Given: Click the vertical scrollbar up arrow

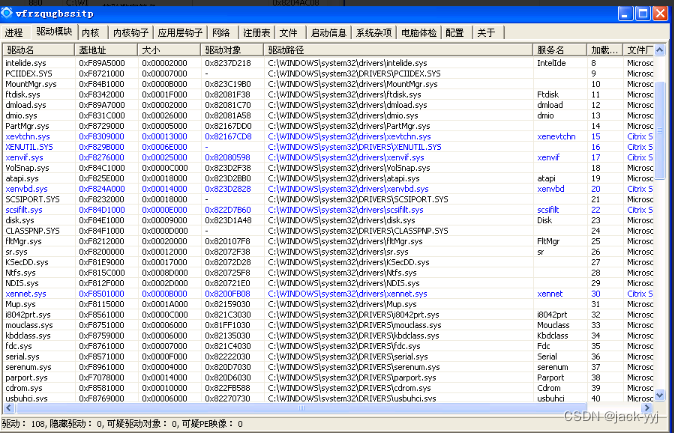Looking at the screenshot, I should tap(660, 50).
